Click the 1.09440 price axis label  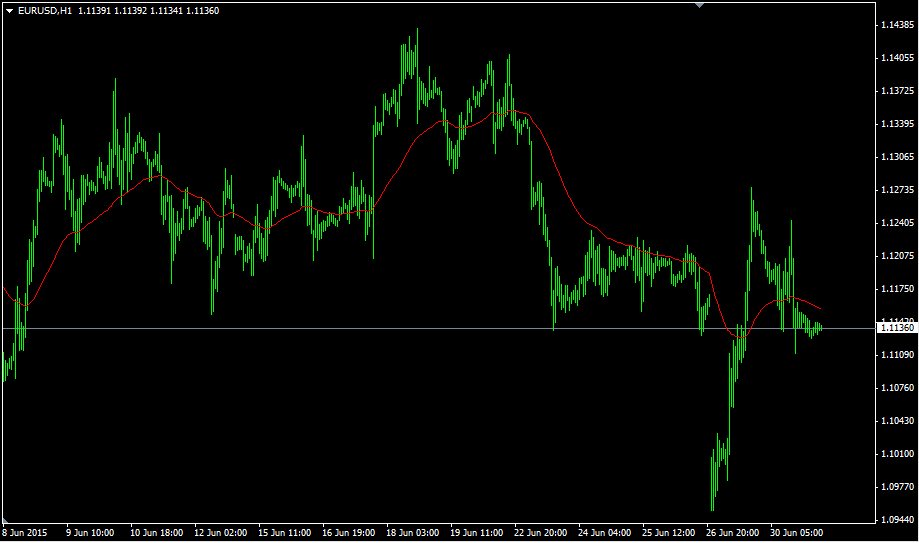point(897,520)
